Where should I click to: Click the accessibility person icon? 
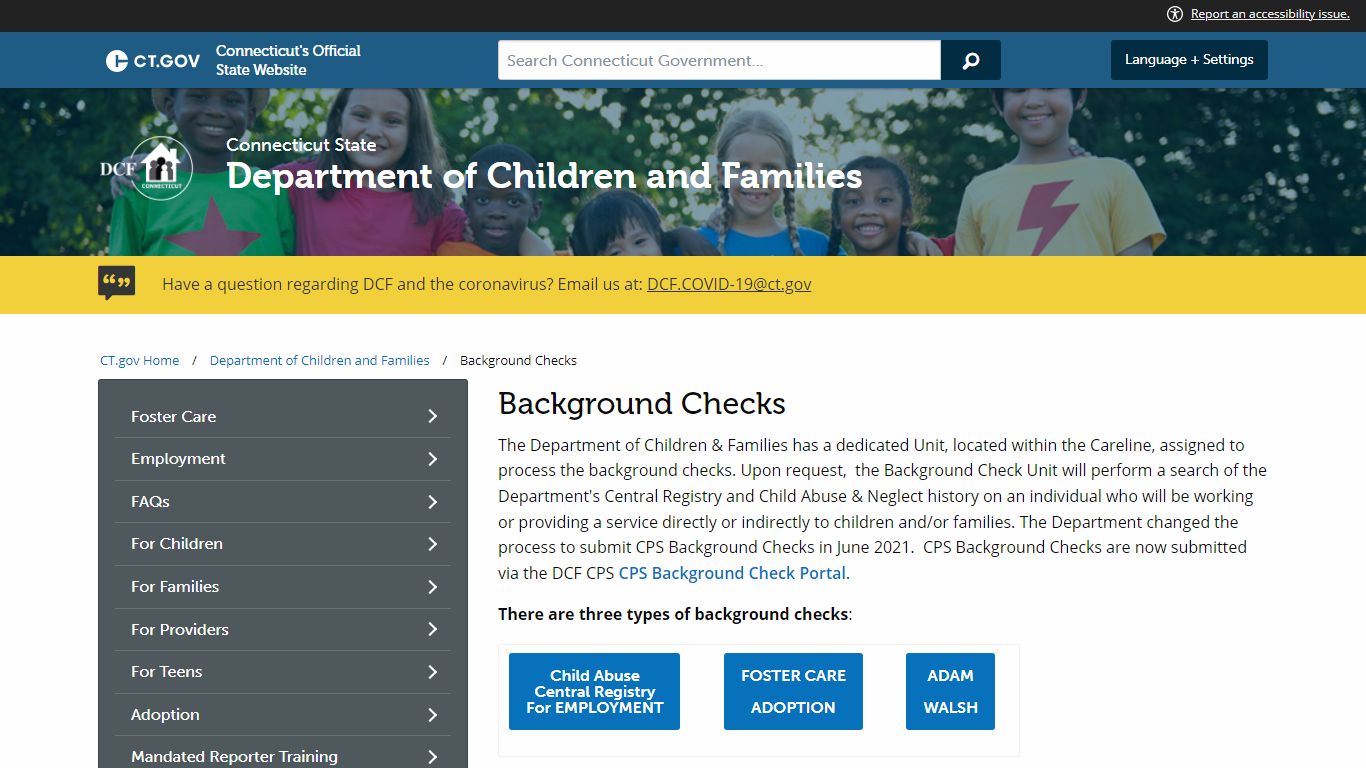pos(1175,14)
